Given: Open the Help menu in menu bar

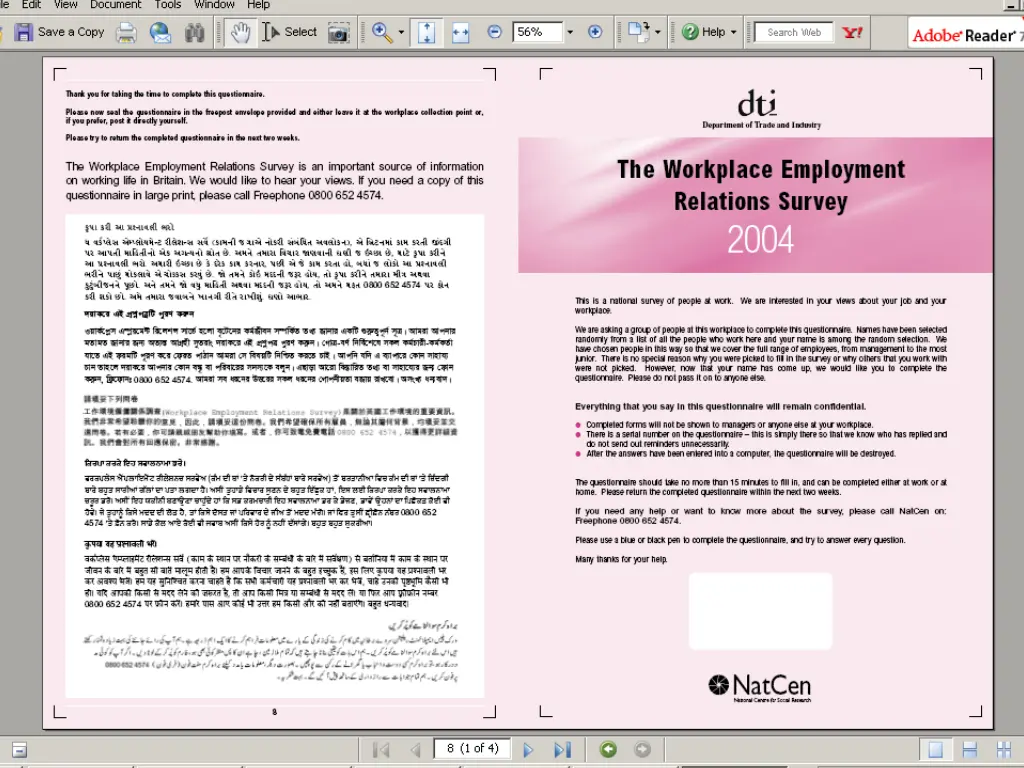Looking at the screenshot, I should pyautogui.click(x=258, y=5).
